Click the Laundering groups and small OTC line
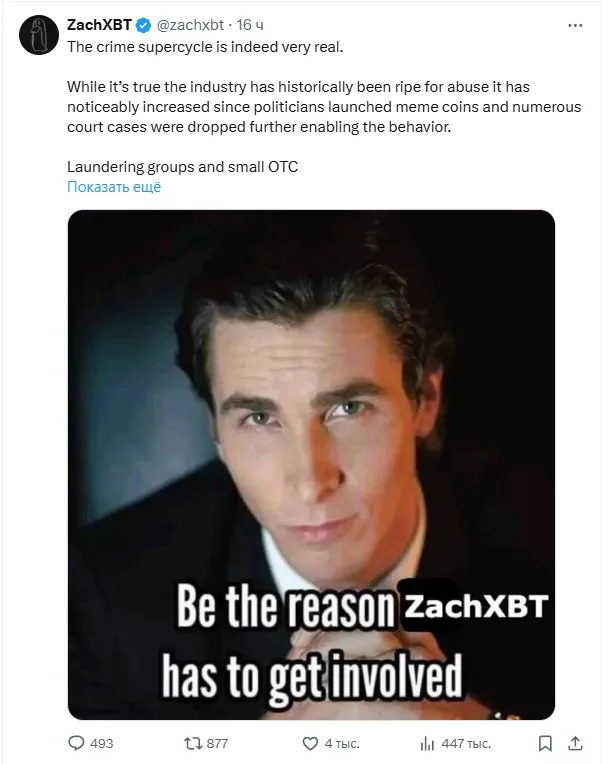Viewport: 608px width, 764px height. point(183,167)
